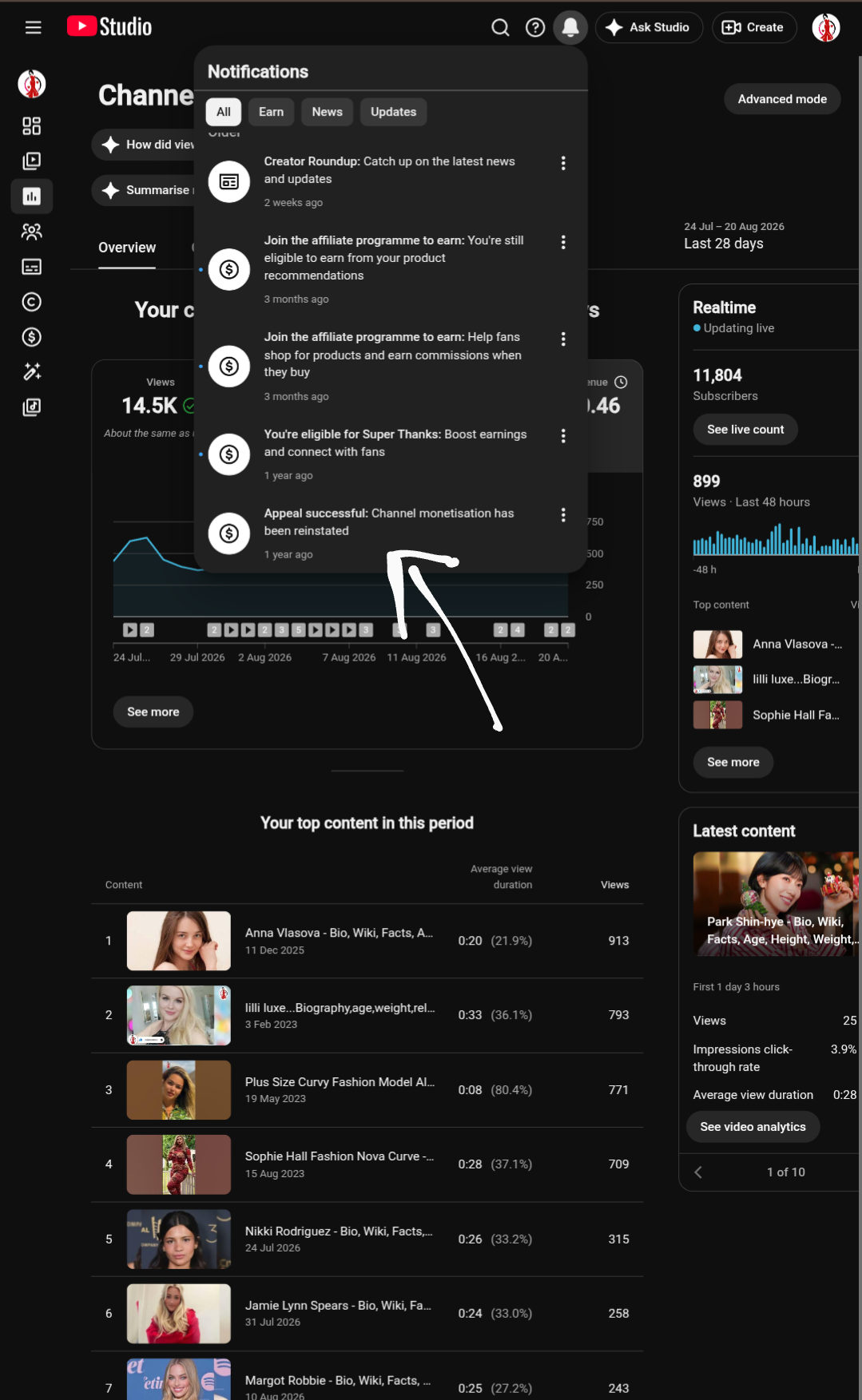Open lilli luxe video thumbnail in table
This screenshot has height=1400, width=862.
[179, 1015]
